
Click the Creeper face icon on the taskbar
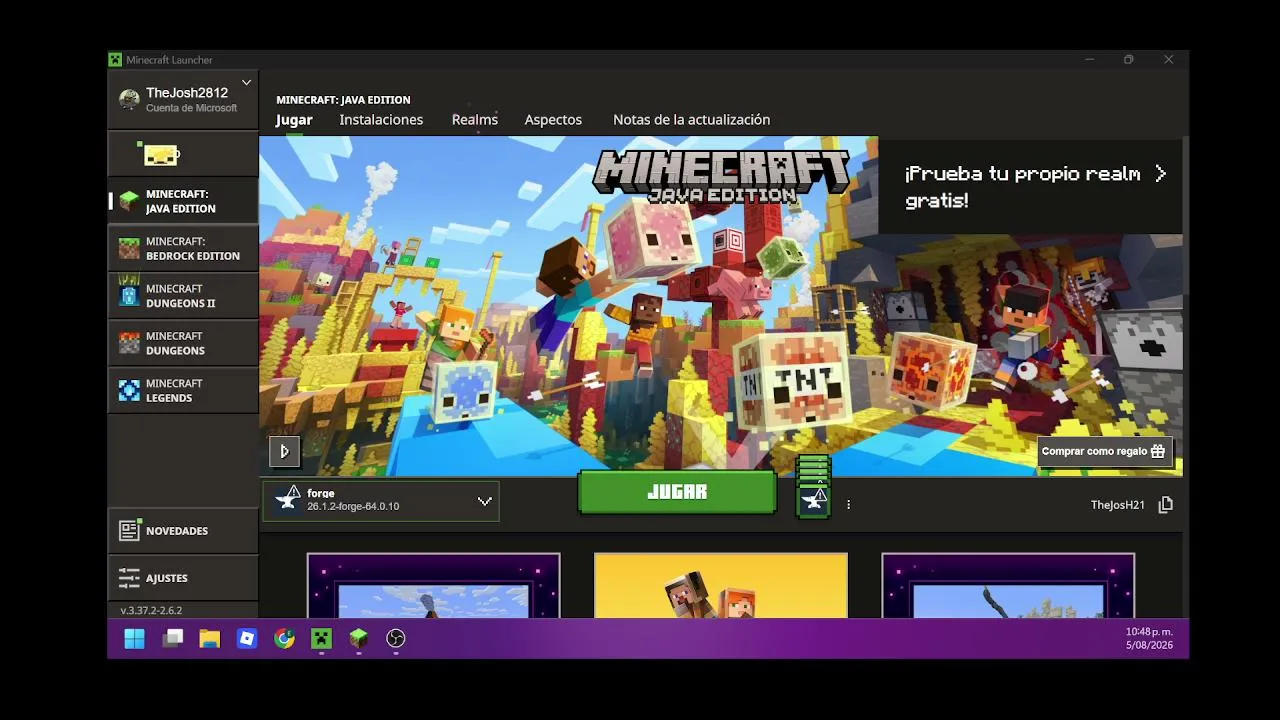321,638
